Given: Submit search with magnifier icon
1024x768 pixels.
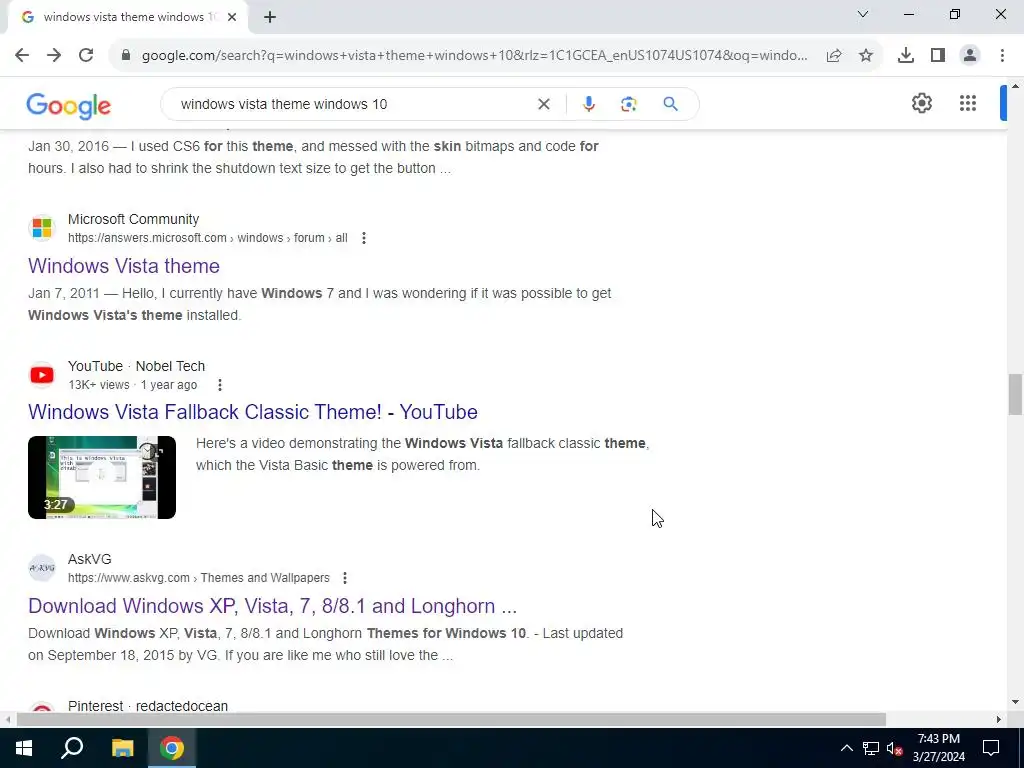Looking at the screenshot, I should (670, 104).
